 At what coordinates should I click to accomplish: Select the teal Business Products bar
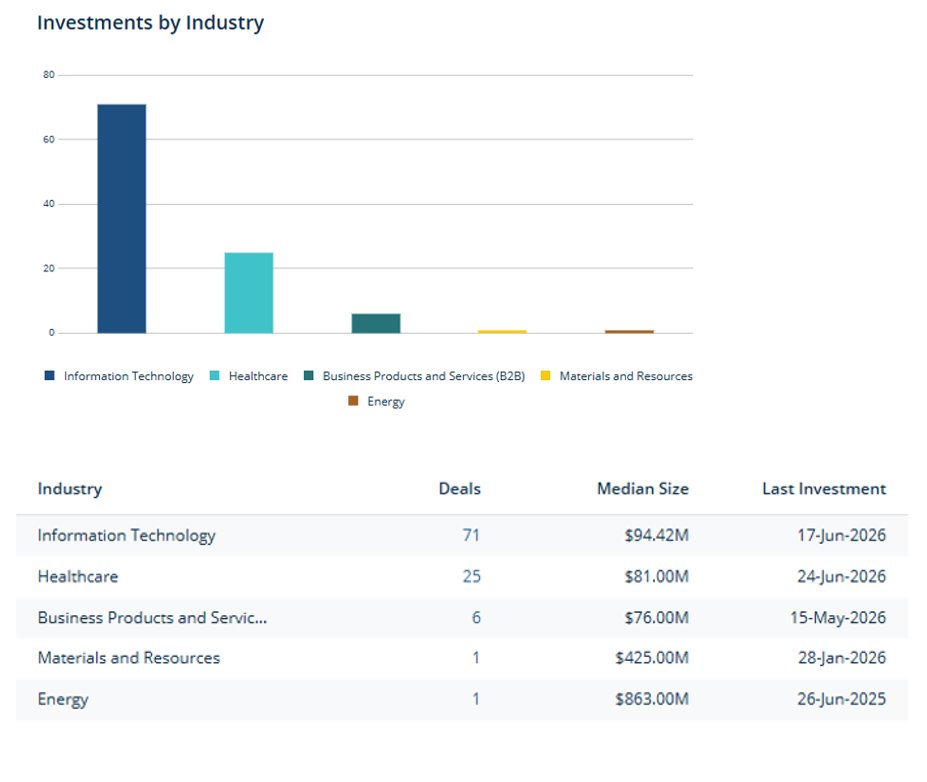(376, 323)
